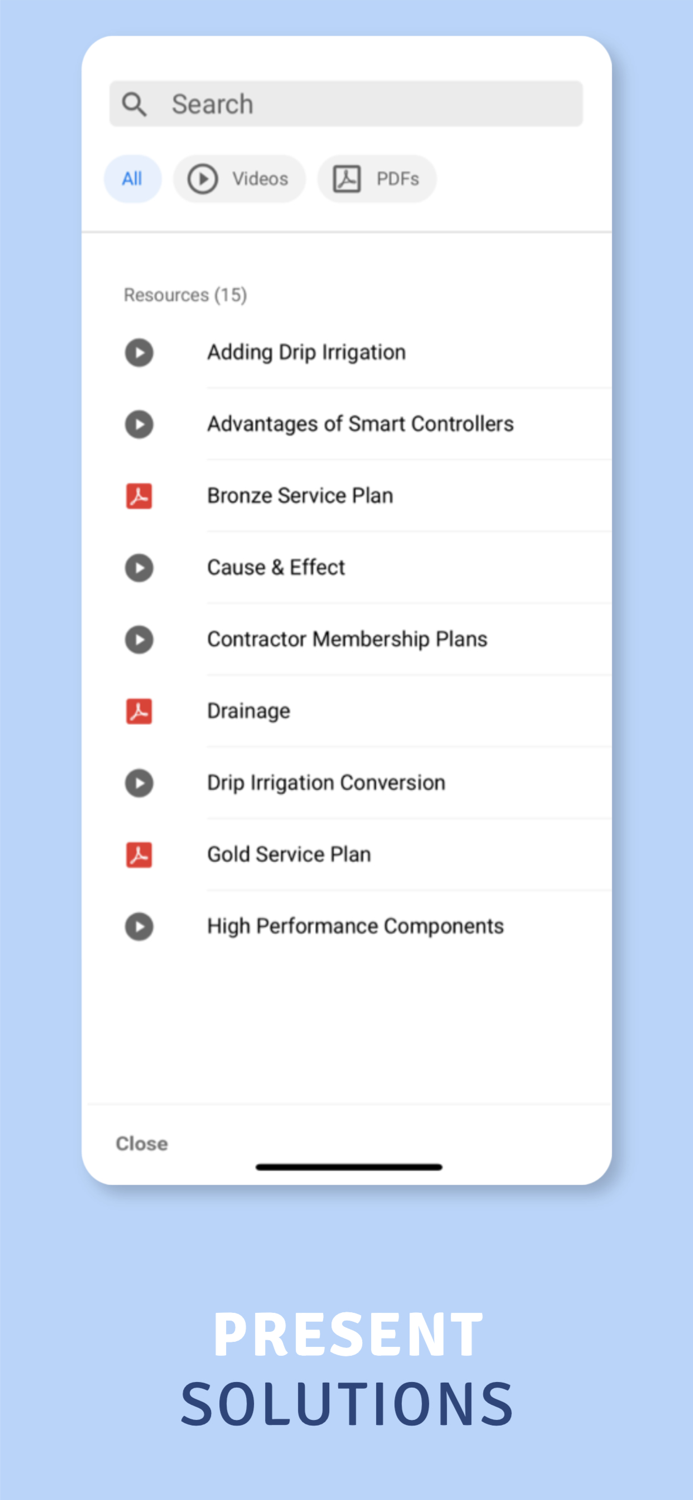
Task: Click the play icon beside Cause & Effect
Action: pyautogui.click(x=139, y=567)
